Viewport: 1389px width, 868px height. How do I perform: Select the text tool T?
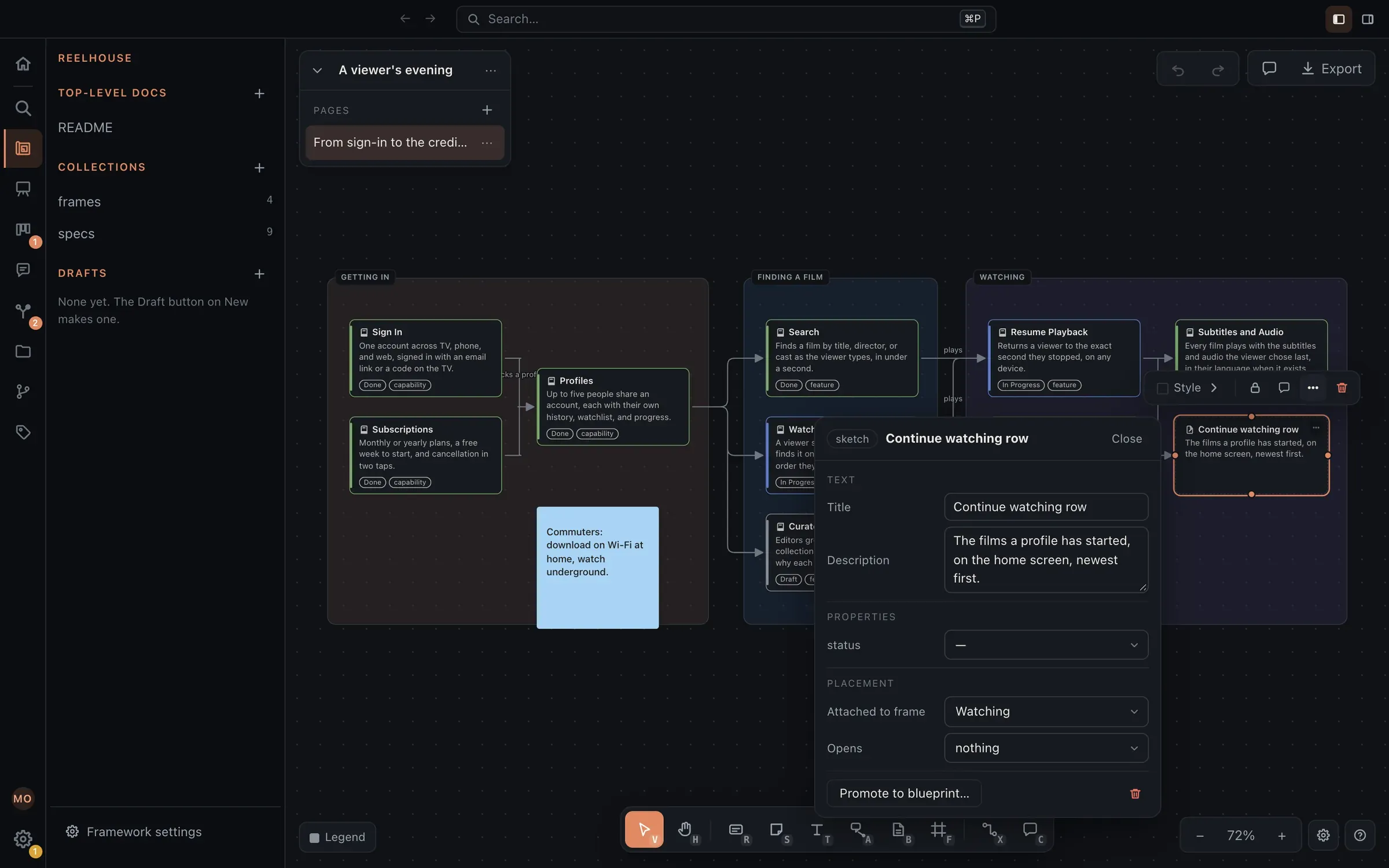pos(818,830)
